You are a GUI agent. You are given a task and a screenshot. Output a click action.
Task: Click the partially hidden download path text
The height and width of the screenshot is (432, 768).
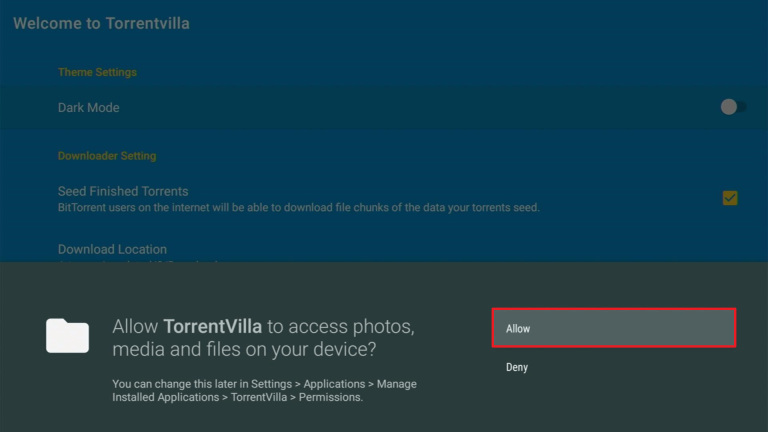tap(138, 263)
